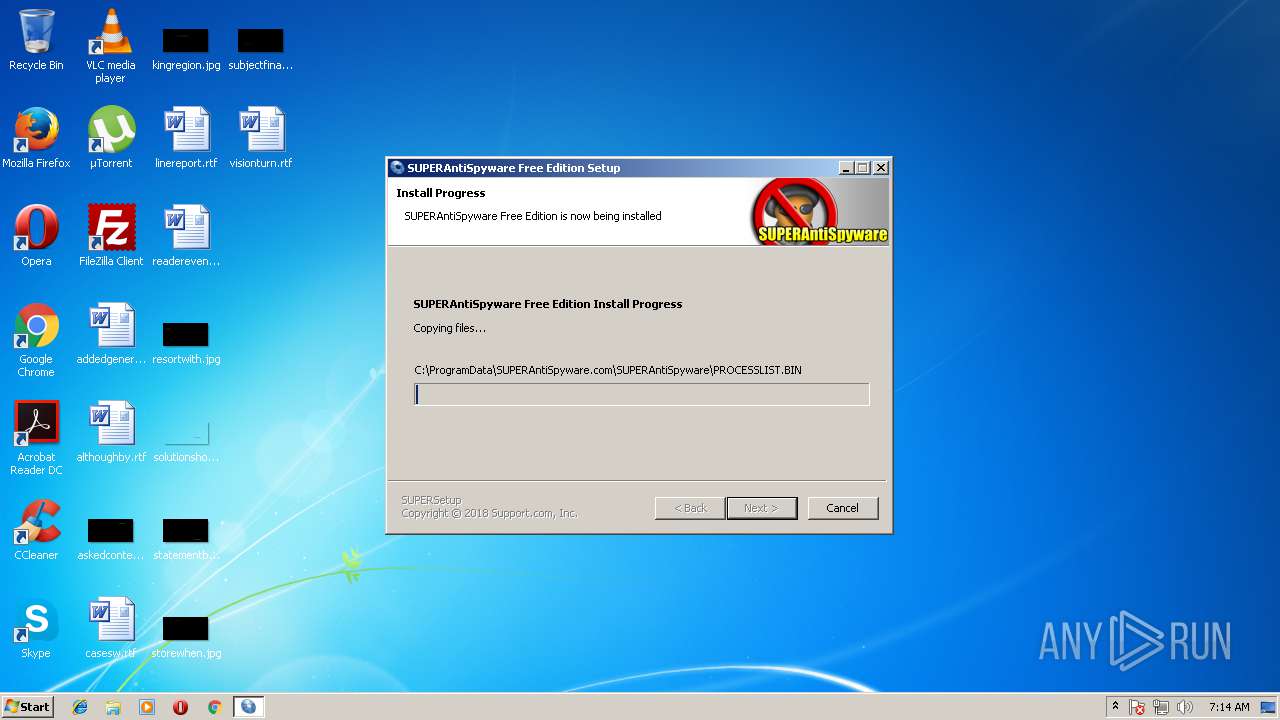Open Opera from the taskbar
The width and height of the screenshot is (1280, 720).
180,707
